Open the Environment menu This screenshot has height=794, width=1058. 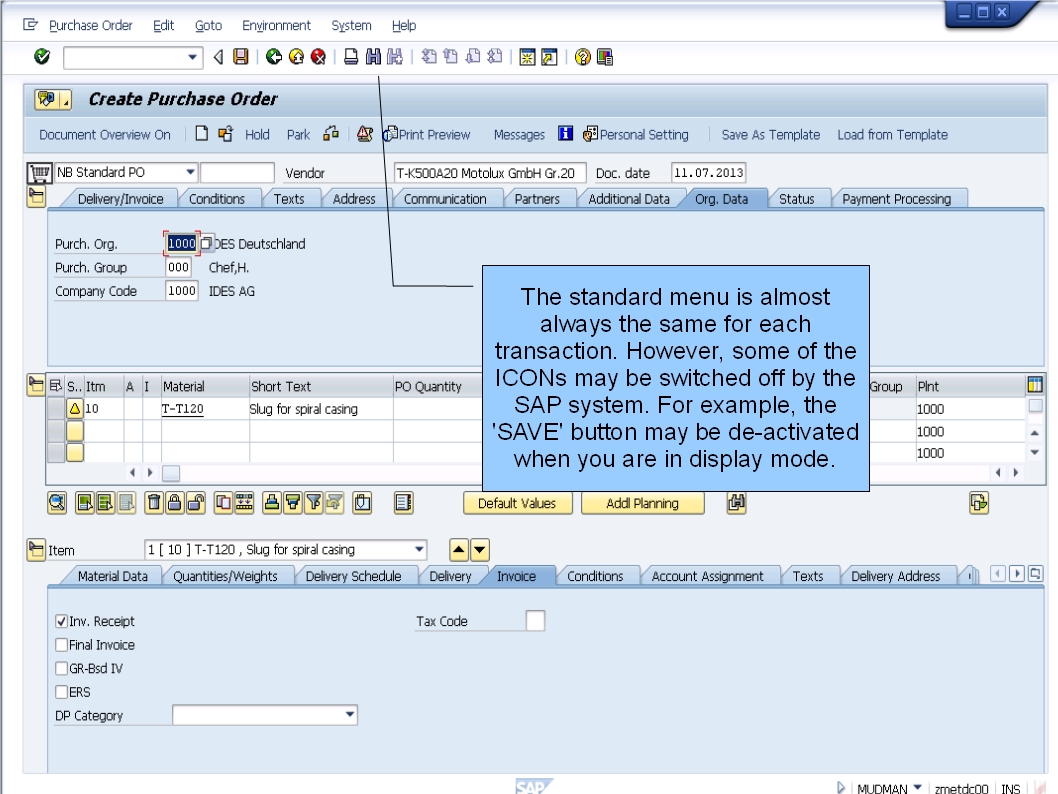point(276,25)
